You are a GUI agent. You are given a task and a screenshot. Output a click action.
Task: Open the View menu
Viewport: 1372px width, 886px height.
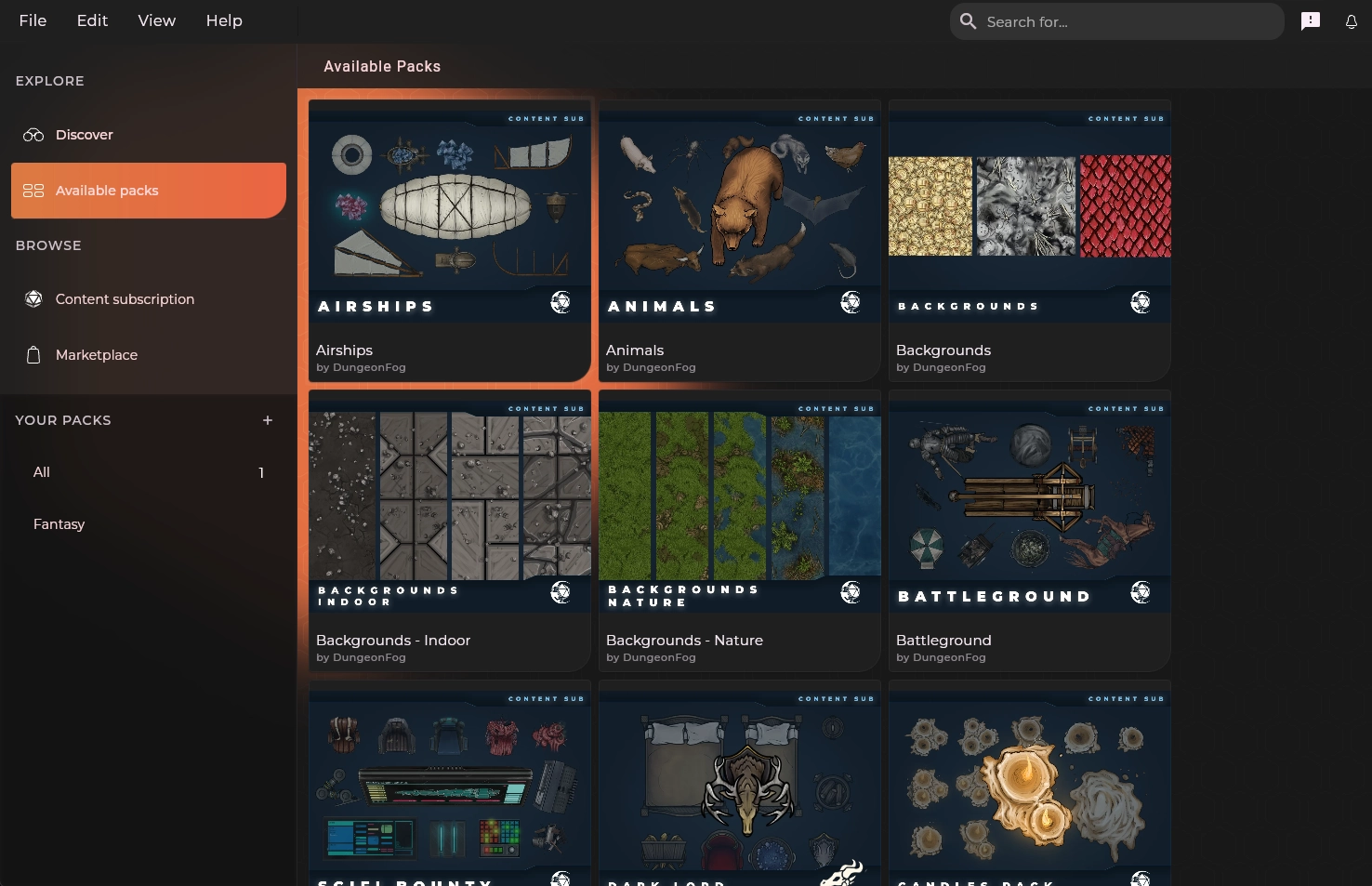tap(156, 20)
